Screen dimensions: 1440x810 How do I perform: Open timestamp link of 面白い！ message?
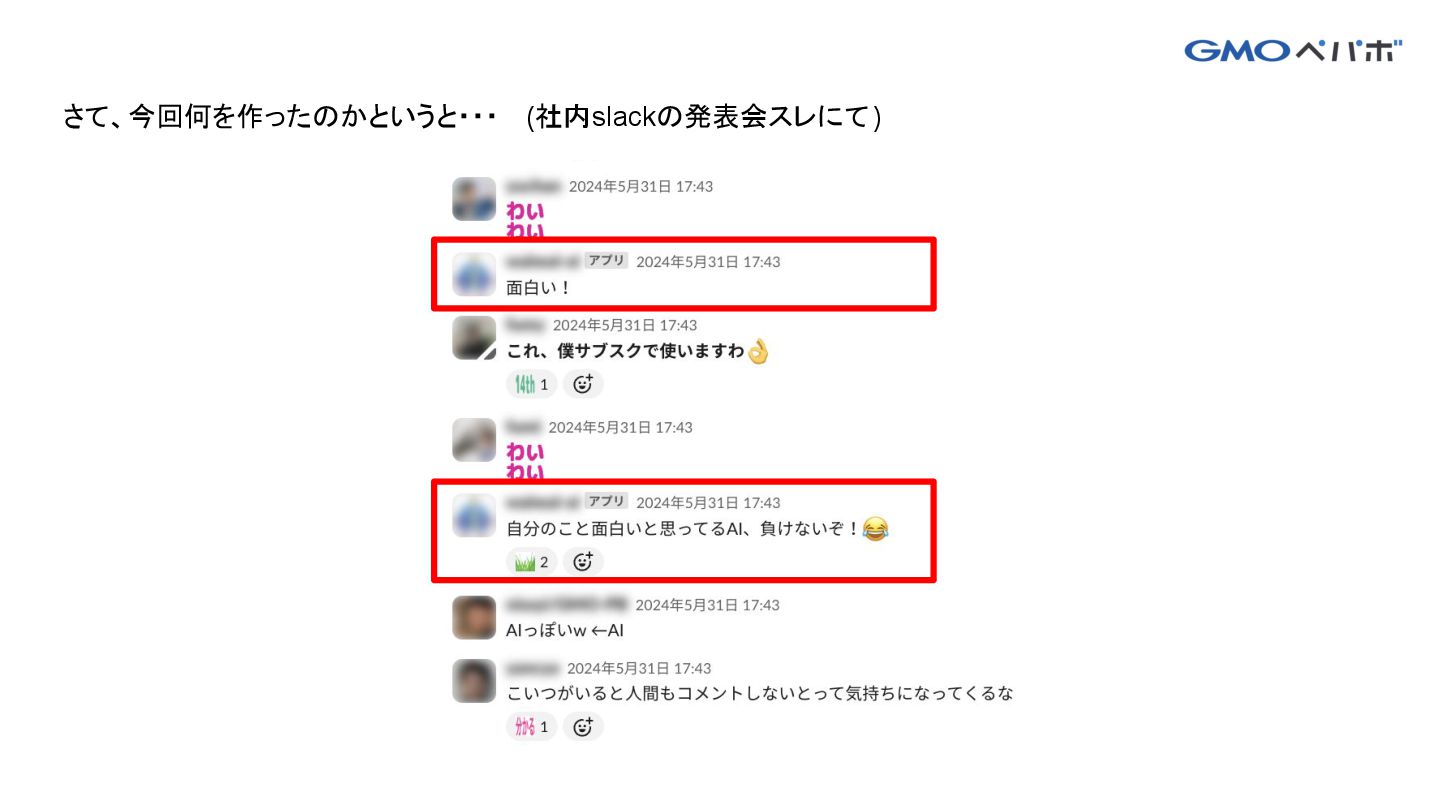point(708,262)
